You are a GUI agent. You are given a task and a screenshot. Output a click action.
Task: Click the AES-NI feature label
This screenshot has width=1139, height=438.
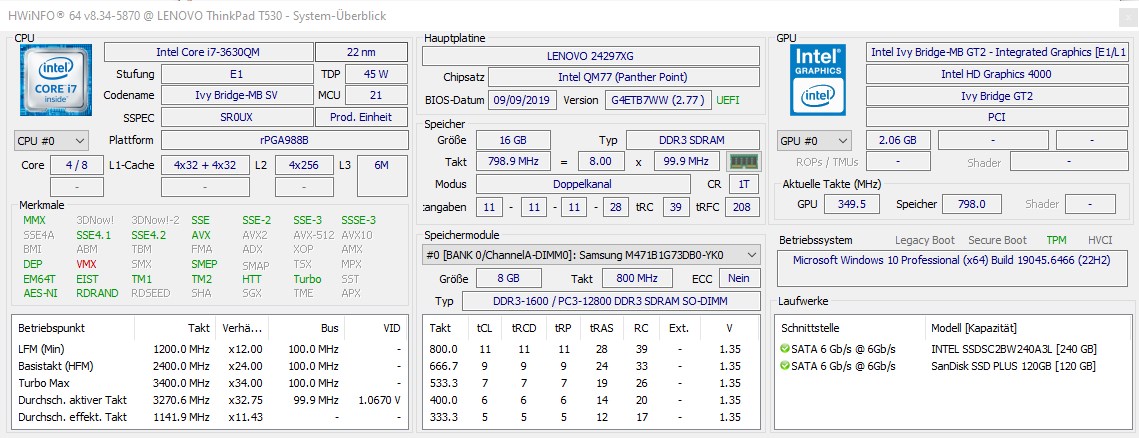coord(40,293)
